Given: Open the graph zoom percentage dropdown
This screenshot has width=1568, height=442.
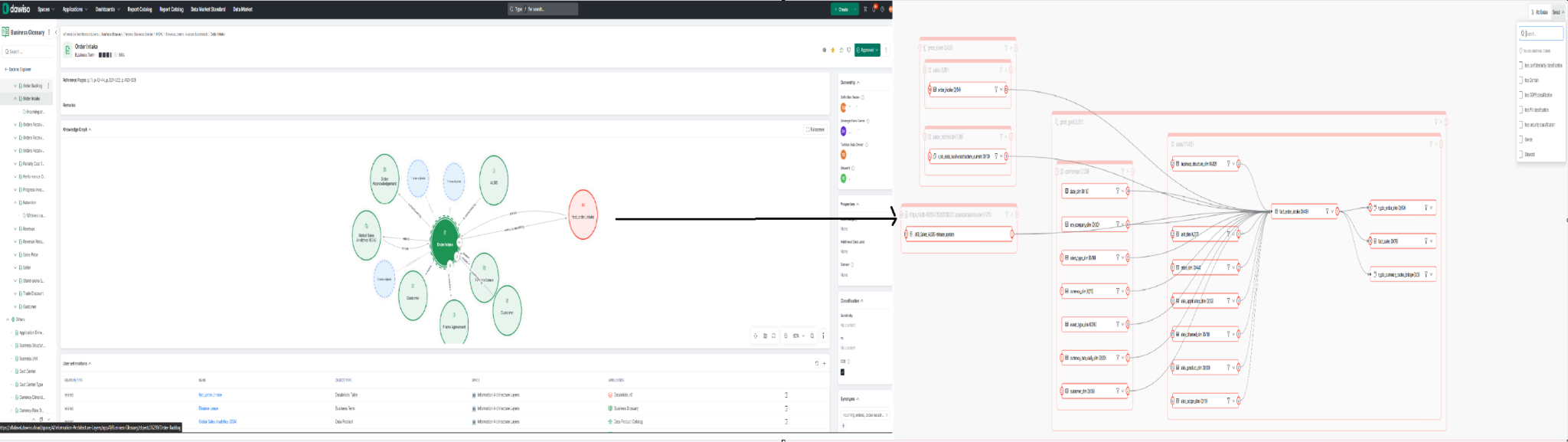Looking at the screenshot, I should click(x=799, y=336).
